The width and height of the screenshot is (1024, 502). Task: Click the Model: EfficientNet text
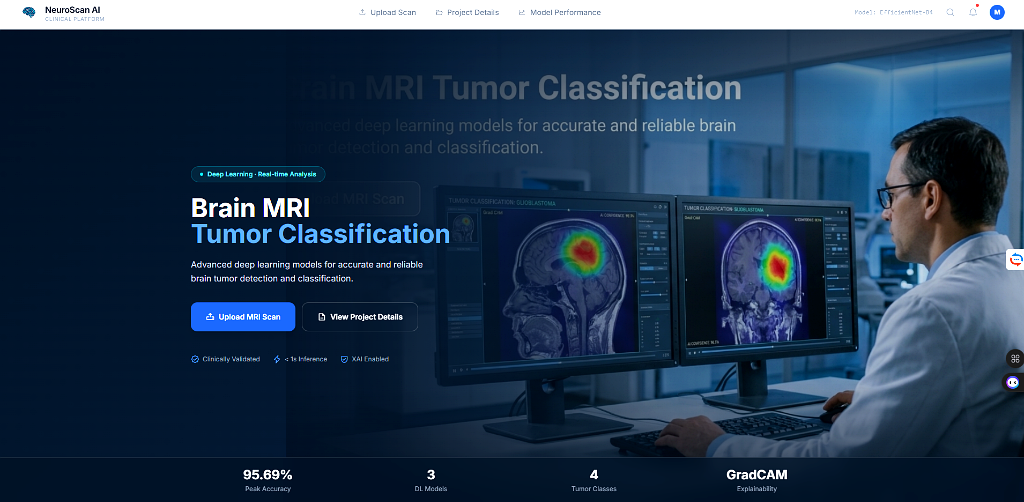tap(895, 12)
